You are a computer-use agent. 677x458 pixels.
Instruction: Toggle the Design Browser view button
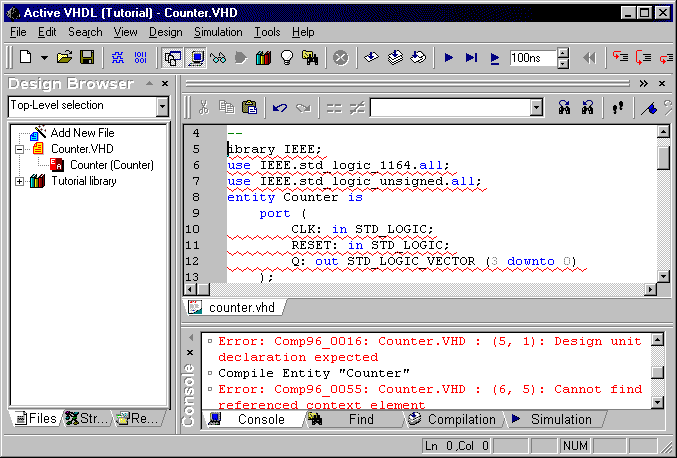173,58
